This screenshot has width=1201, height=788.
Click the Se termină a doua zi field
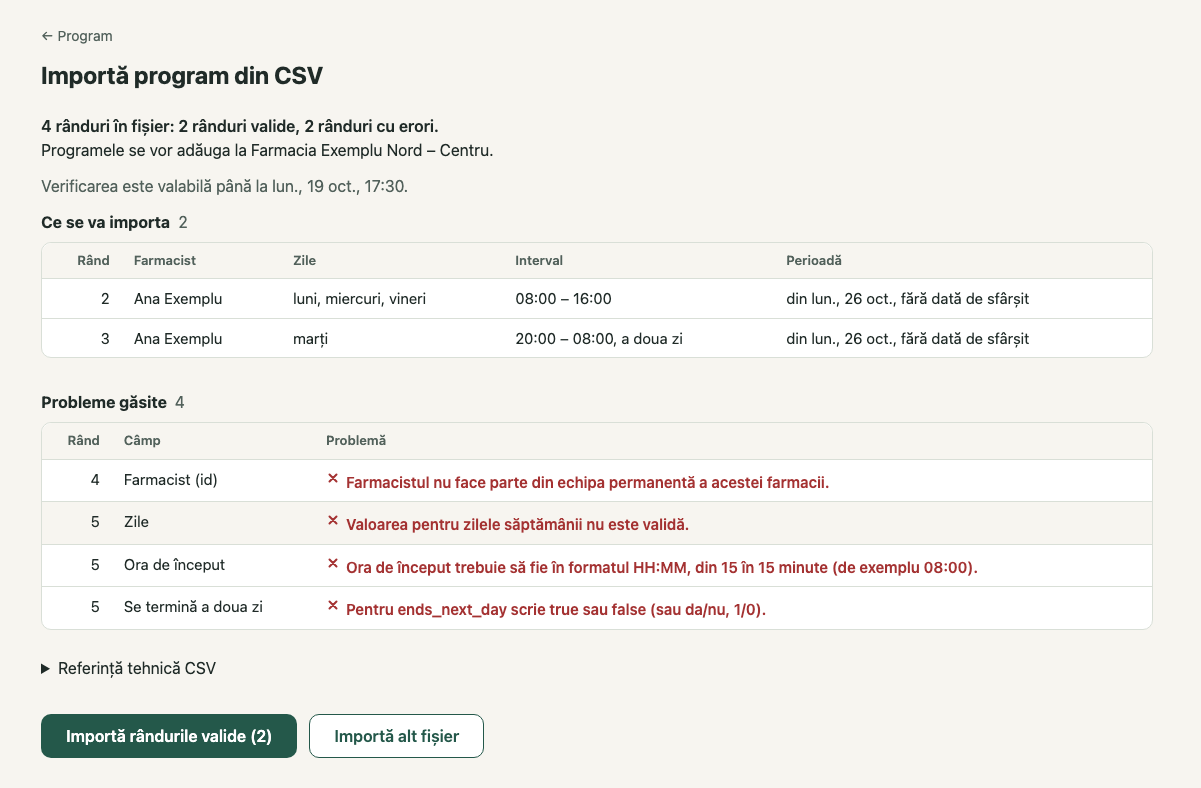pyautogui.click(x=193, y=607)
